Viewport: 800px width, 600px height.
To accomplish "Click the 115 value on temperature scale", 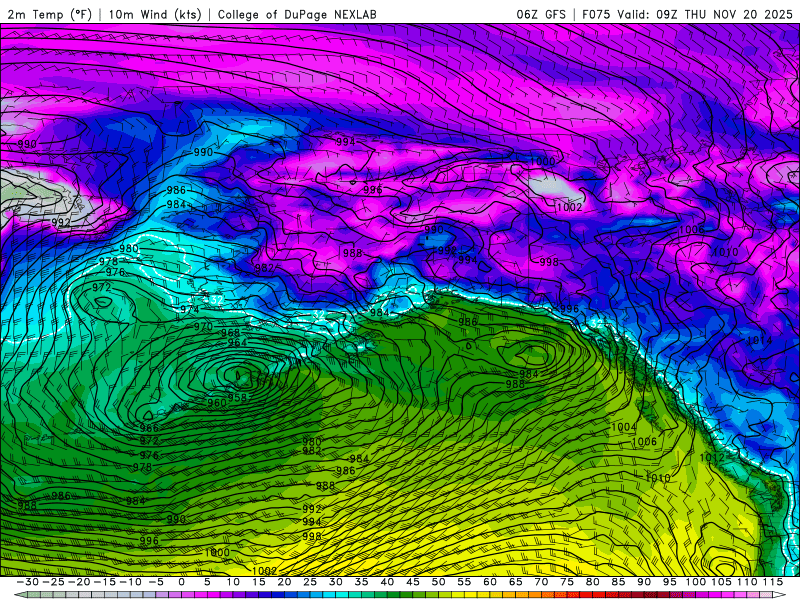I will pos(772,582).
